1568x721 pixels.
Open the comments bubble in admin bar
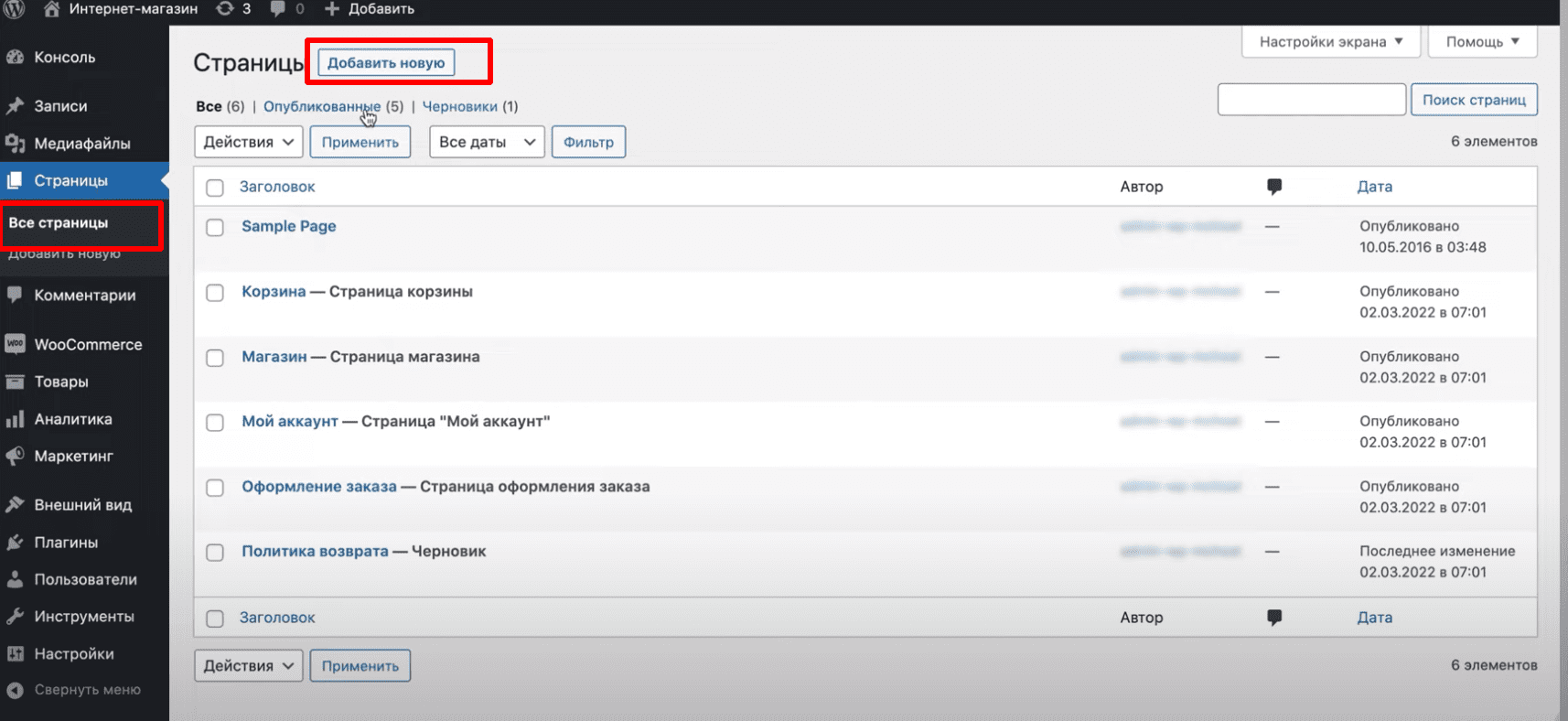(x=278, y=9)
